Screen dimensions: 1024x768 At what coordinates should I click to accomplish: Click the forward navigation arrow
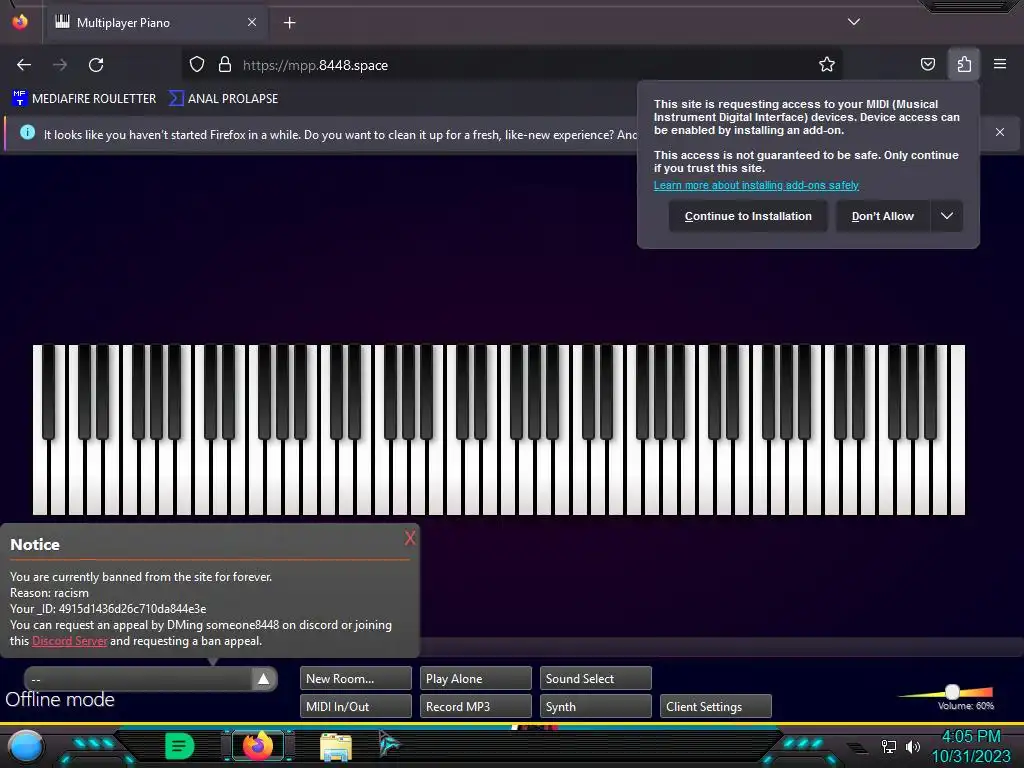pyautogui.click(x=60, y=65)
